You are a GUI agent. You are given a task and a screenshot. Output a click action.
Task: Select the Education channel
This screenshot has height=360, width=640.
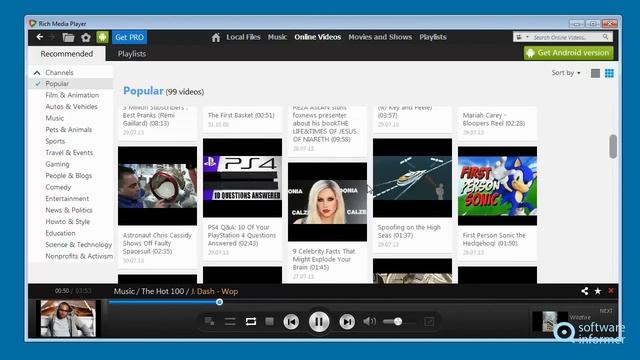[60, 233]
